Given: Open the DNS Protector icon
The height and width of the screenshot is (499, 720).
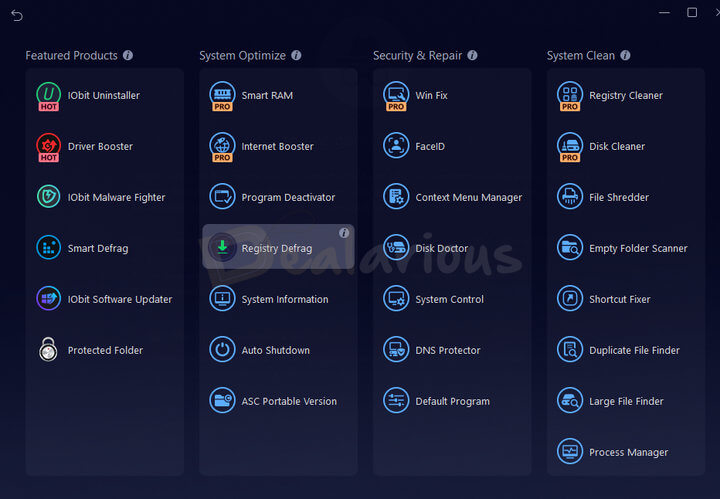Looking at the screenshot, I should pyautogui.click(x=396, y=350).
